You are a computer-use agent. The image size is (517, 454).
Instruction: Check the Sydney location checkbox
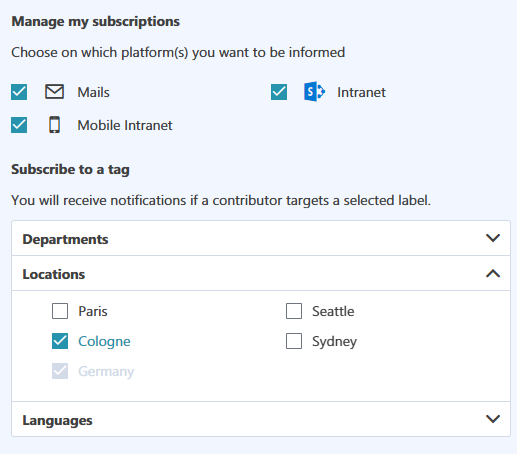[x=294, y=341]
